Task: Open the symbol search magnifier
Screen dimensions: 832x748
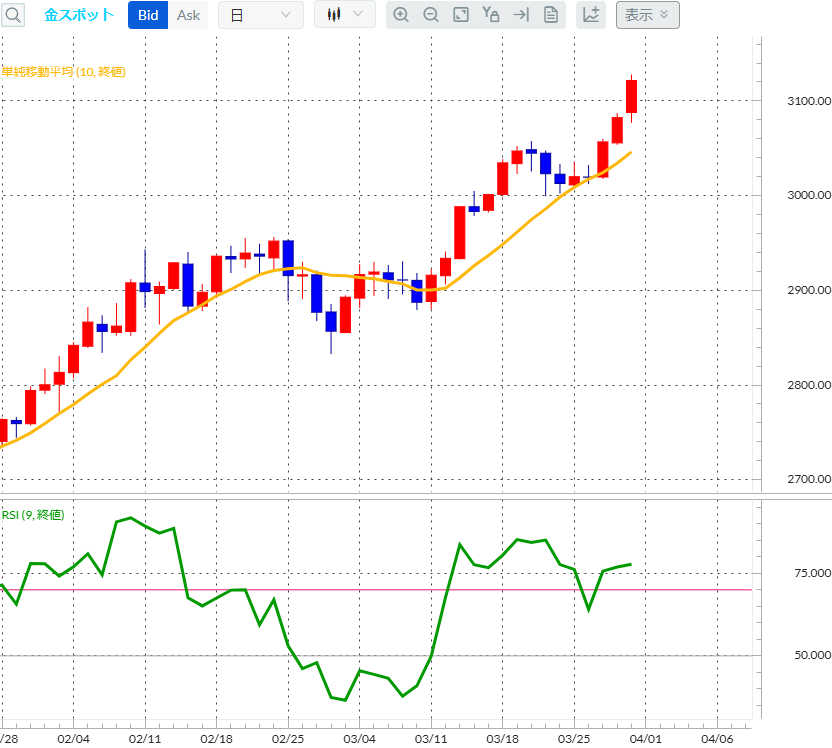Action: pyautogui.click(x=13, y=15)
